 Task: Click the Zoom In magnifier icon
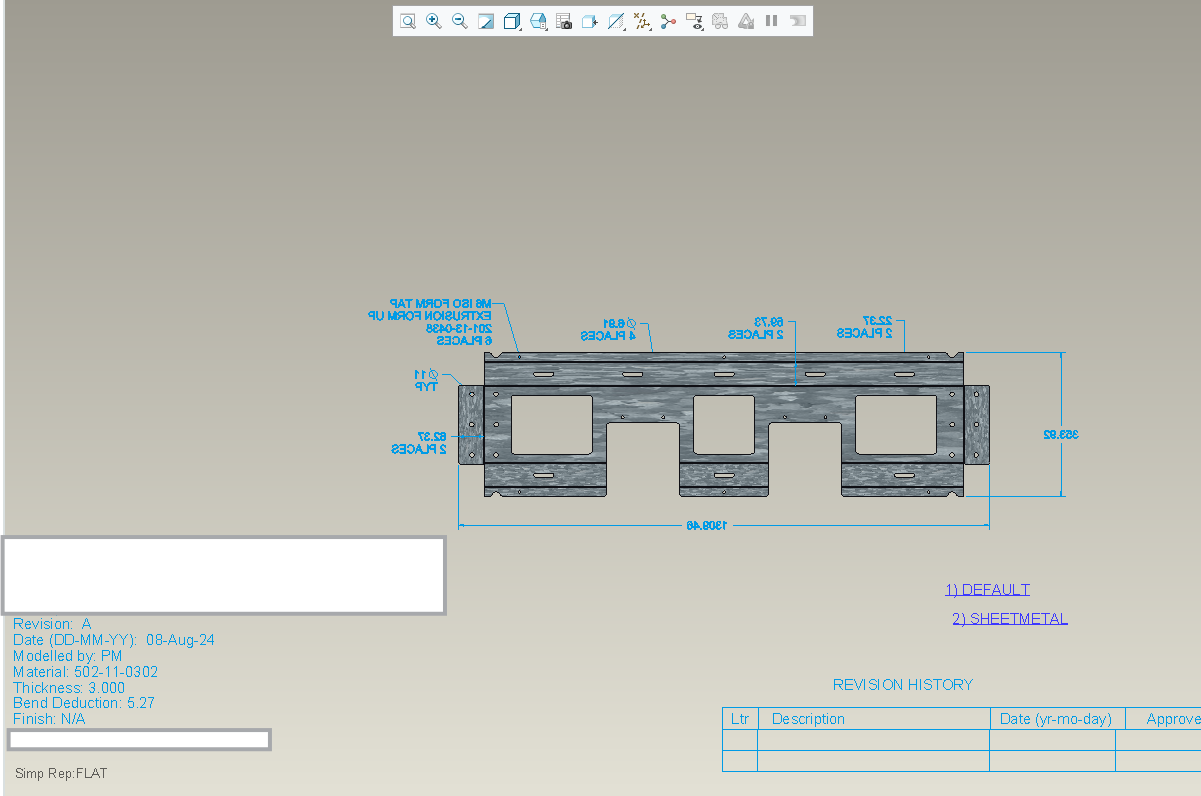(434, 20)
